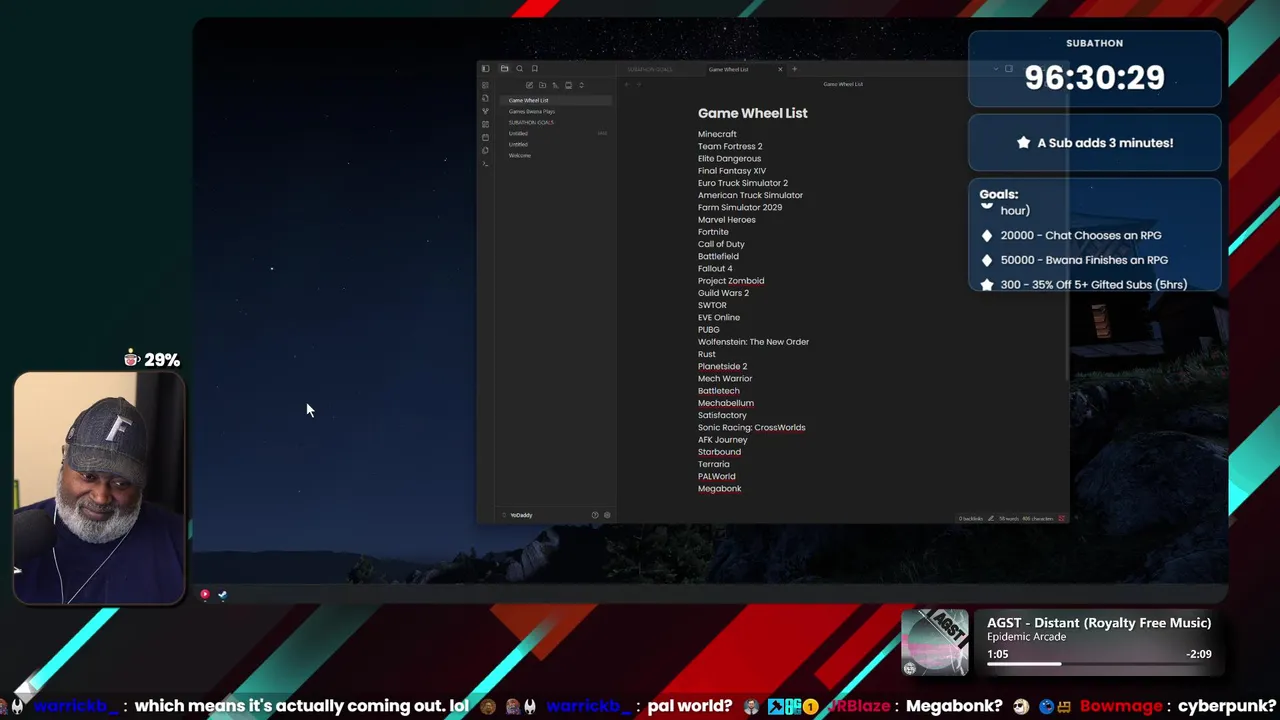Click the Game Wheel List heading
Image resolution: width=1280 pixels, height=720 pixels.
pos(752,113)
